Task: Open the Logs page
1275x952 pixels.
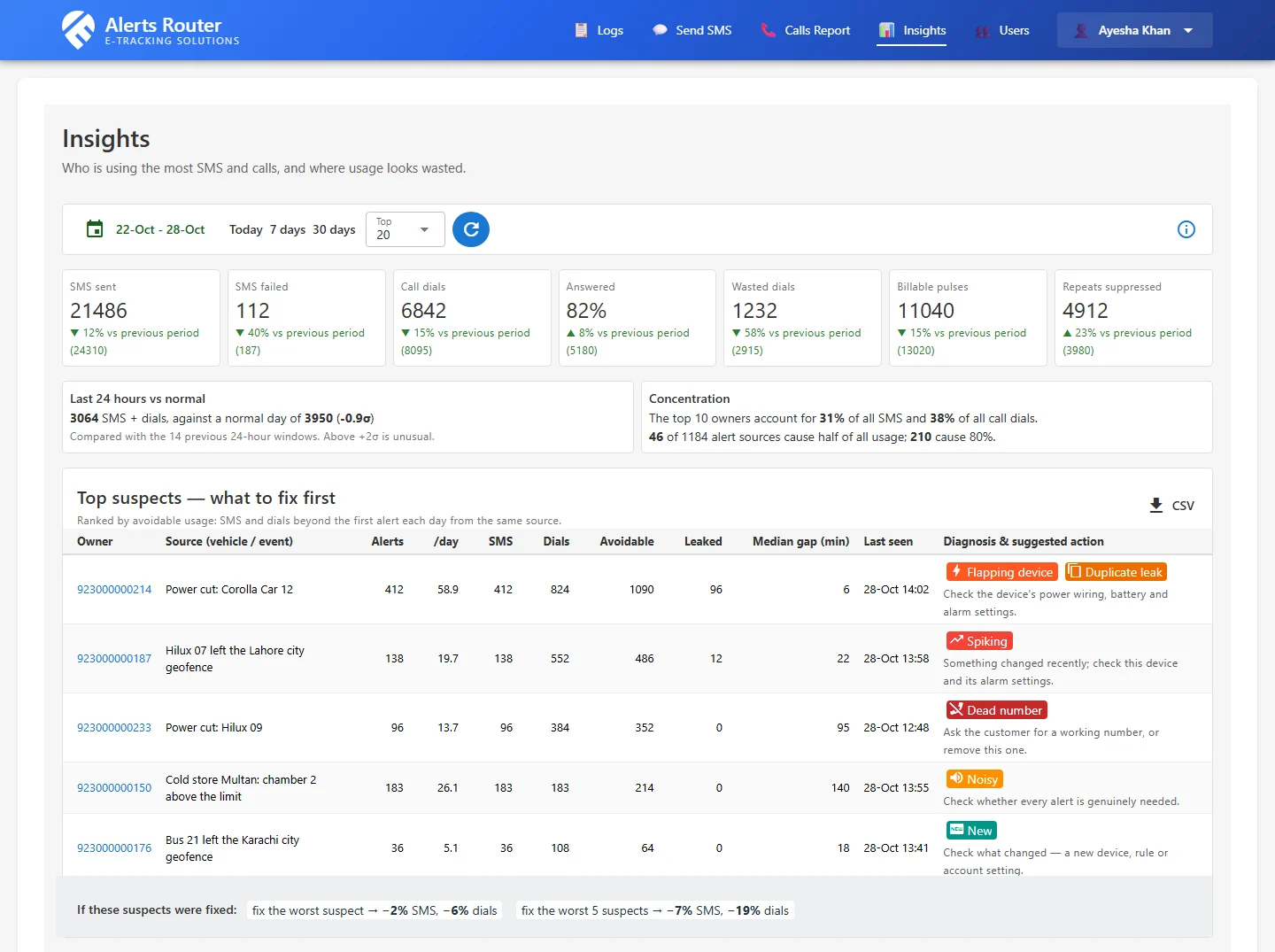Action: [x=599, y=30]
